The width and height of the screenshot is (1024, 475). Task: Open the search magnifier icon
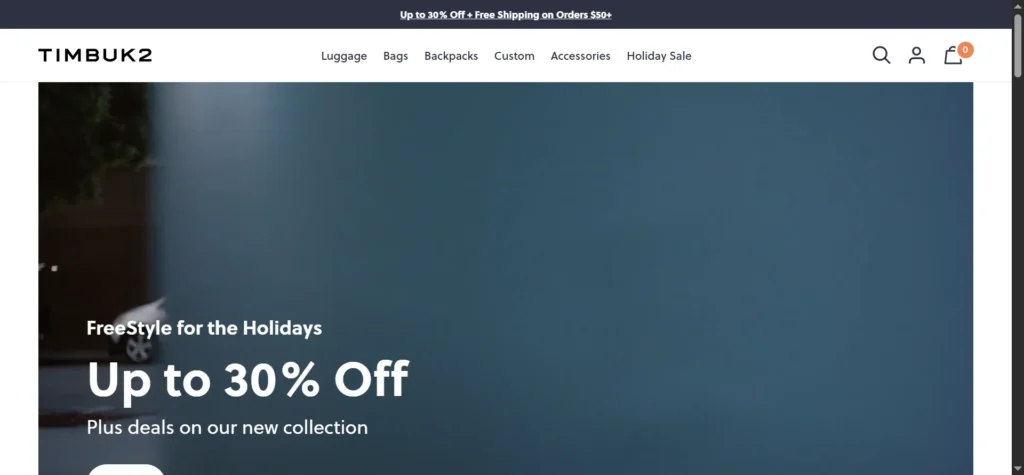click(881, 55)
